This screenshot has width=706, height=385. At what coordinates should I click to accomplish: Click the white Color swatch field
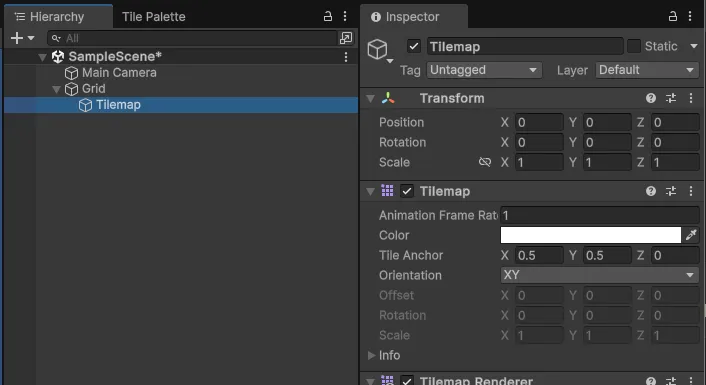(591, 235)
